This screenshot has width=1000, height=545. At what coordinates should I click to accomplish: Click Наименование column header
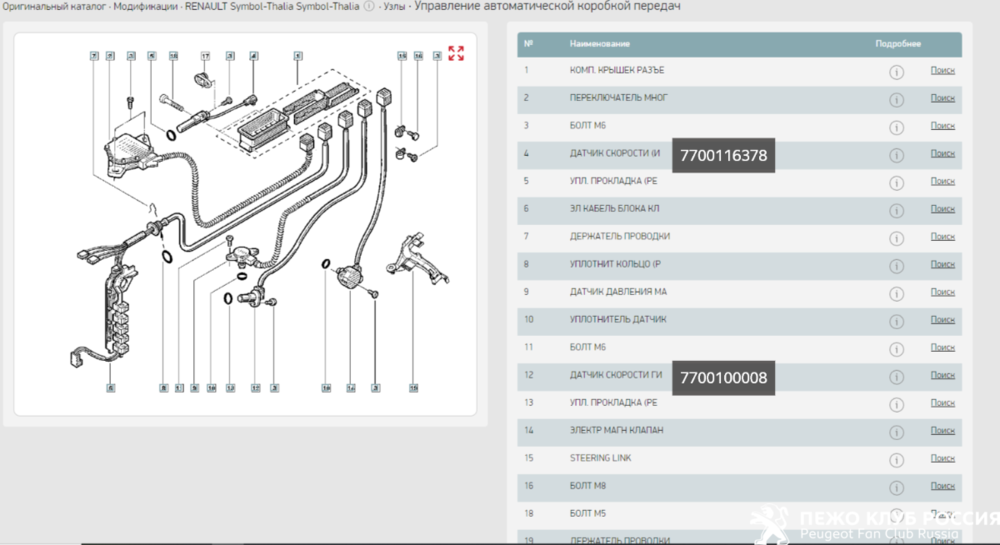599,44
